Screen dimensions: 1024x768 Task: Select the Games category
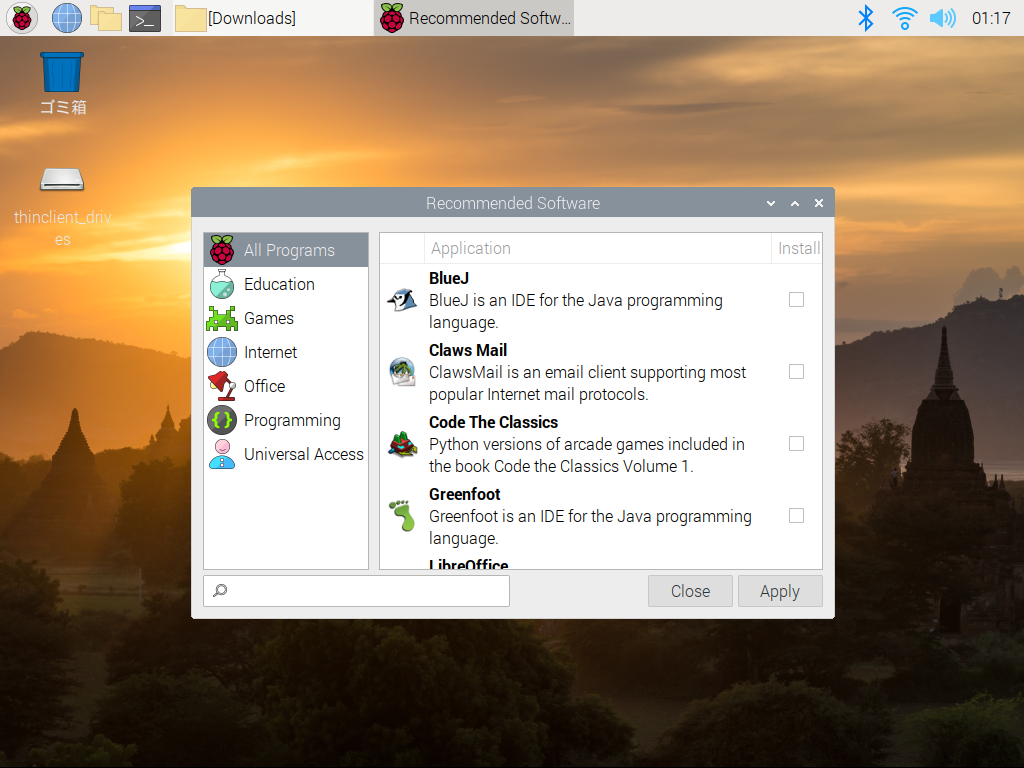coord(286,318)
